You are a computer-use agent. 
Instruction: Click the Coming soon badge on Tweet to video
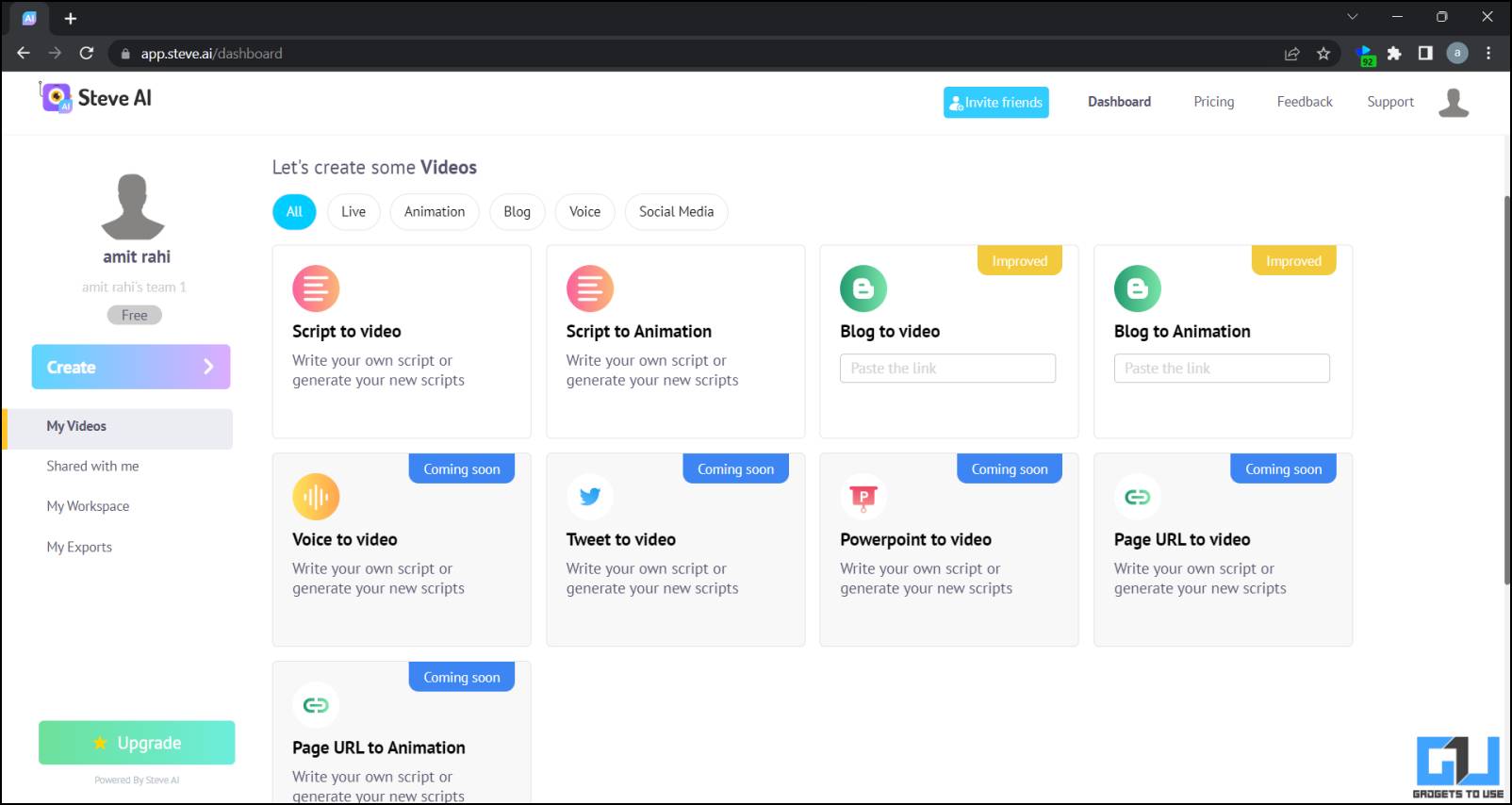tap(735, 469)
